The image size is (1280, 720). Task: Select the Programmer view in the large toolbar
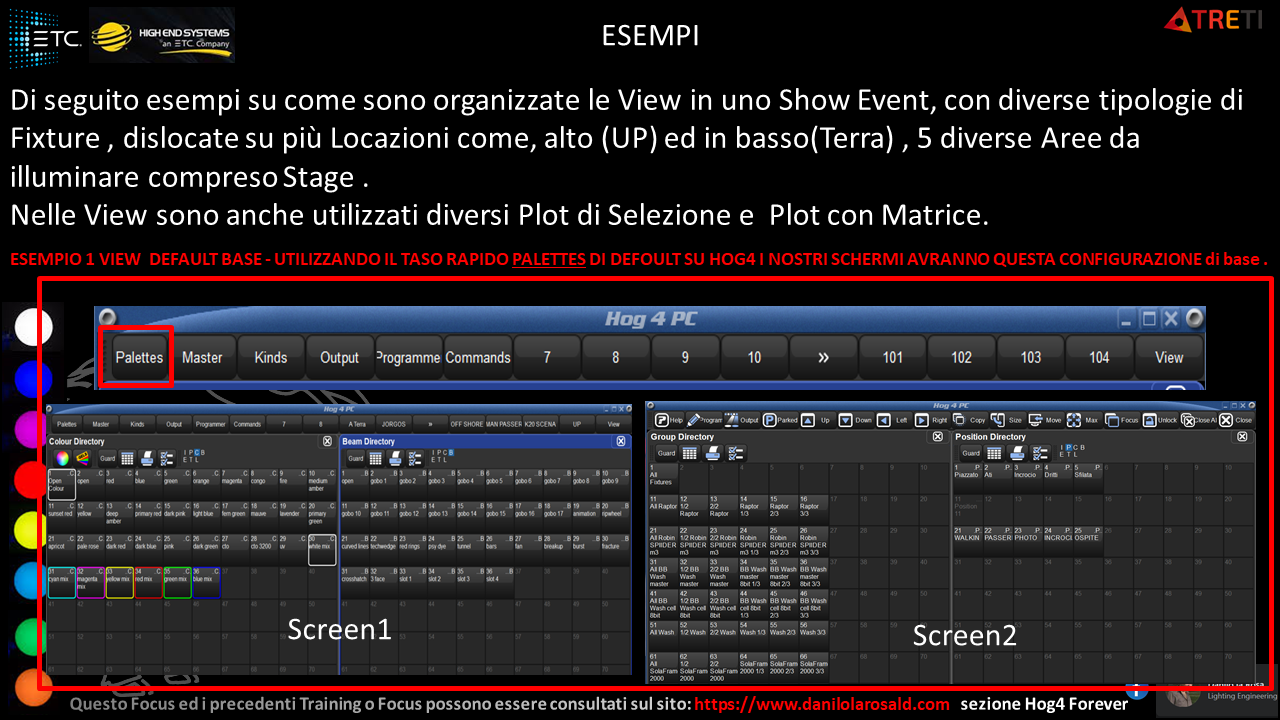tap(408, 357)
